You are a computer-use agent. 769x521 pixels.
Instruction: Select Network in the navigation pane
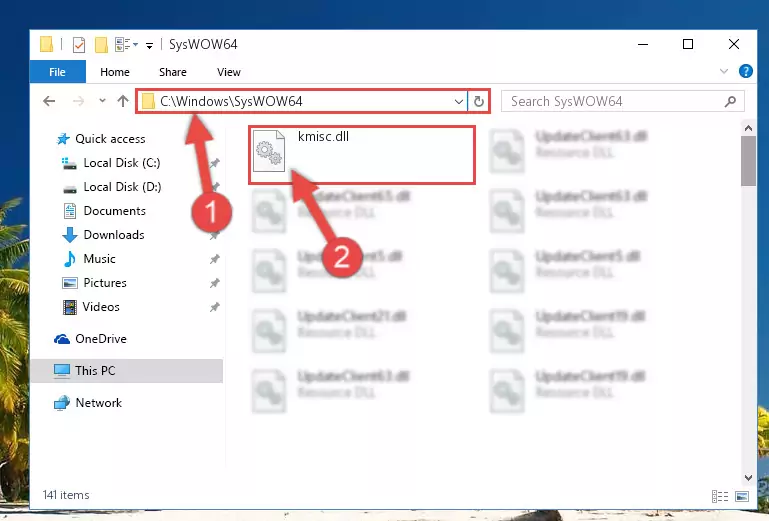pos(98,403)
